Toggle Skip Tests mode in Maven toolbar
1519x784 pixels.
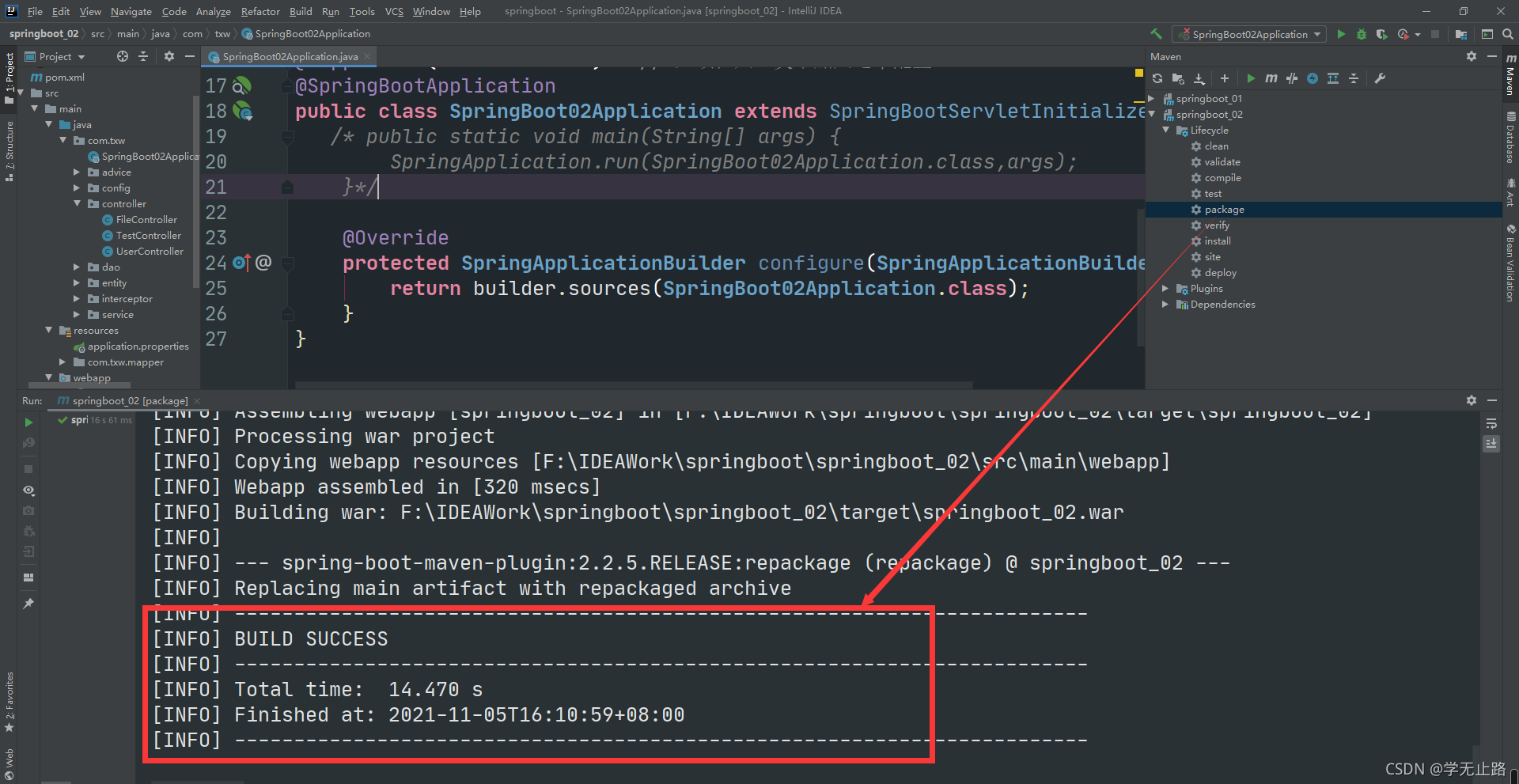click(x=1313, y=78)
